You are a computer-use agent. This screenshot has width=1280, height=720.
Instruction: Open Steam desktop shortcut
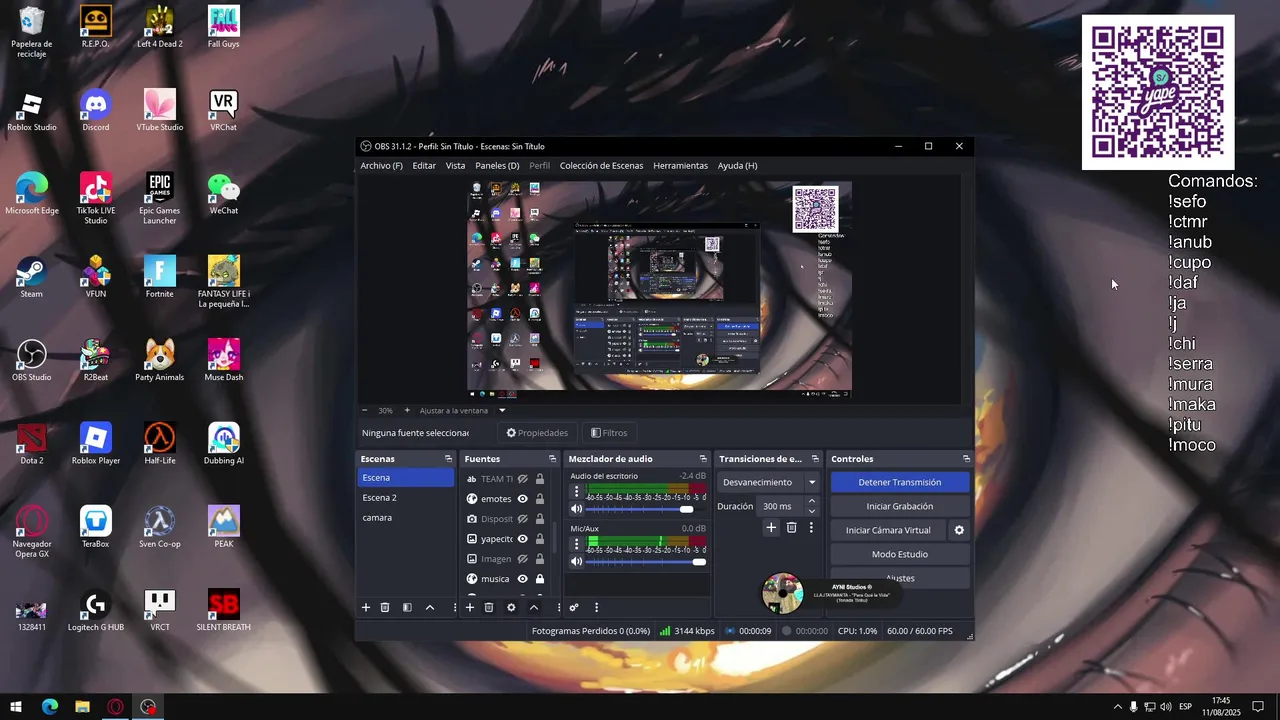pos(32,277)
